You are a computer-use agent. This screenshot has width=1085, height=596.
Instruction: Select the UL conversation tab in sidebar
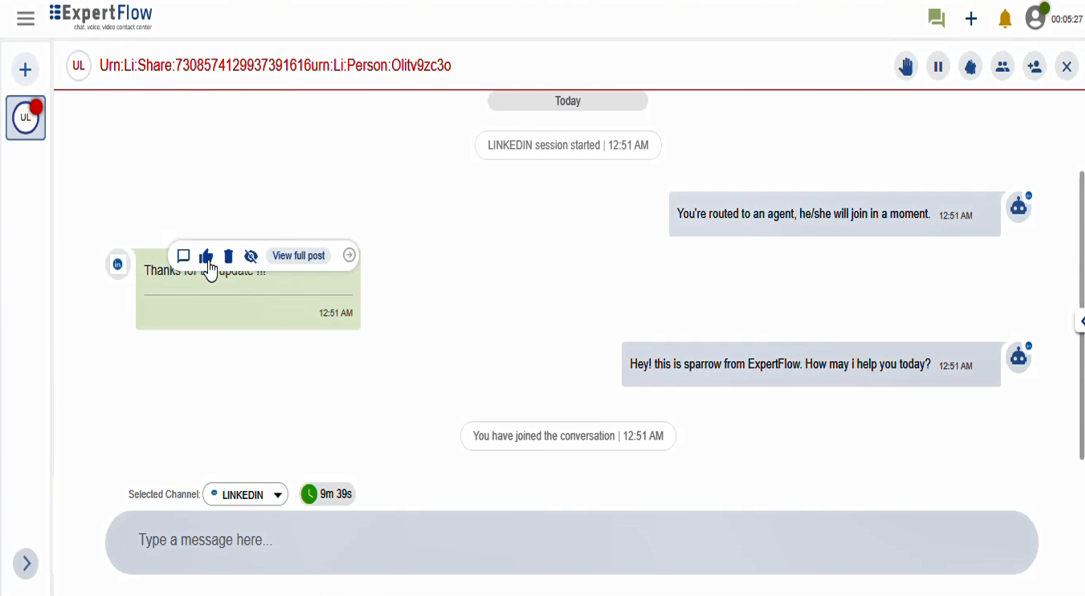coord(26,118)
